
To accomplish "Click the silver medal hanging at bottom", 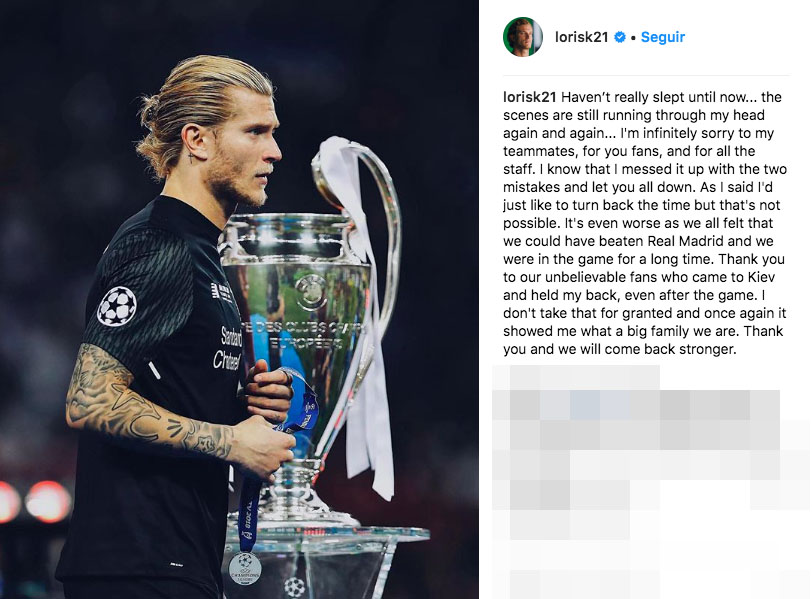I will pos(245,568).
